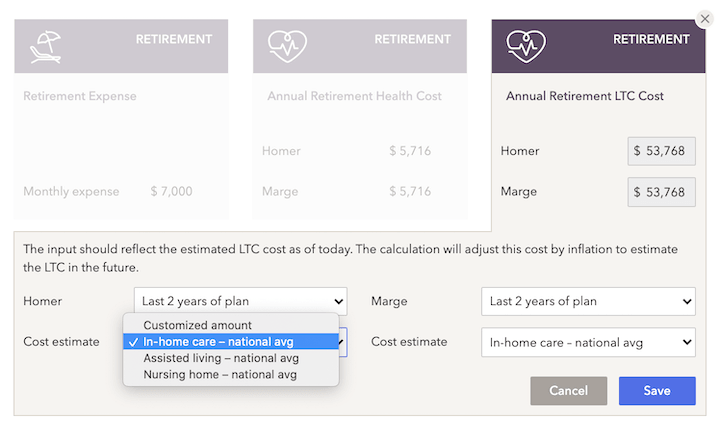This screenshot has width=720, height=442.
Task: Click the Save button
Action: click(x=657, y=391)
